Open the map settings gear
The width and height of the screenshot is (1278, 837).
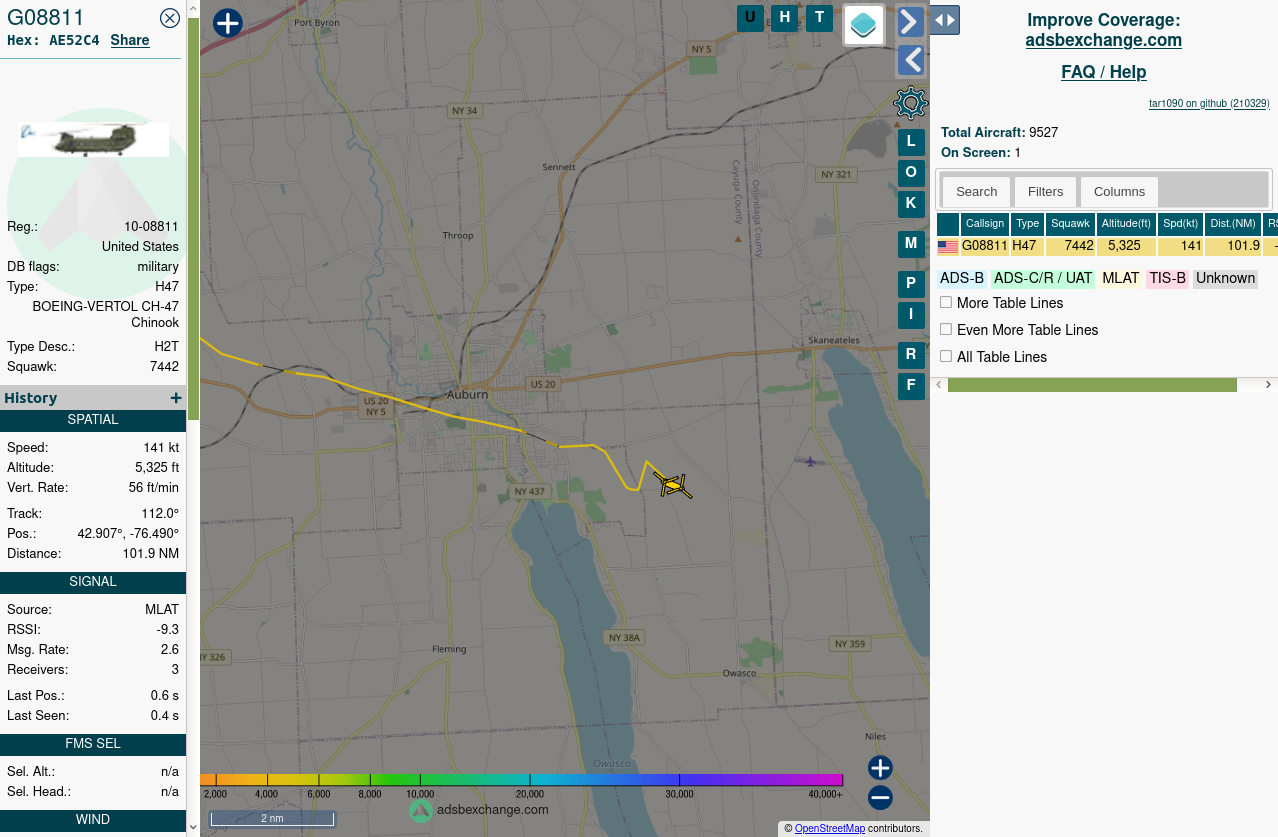pos(910,103)
